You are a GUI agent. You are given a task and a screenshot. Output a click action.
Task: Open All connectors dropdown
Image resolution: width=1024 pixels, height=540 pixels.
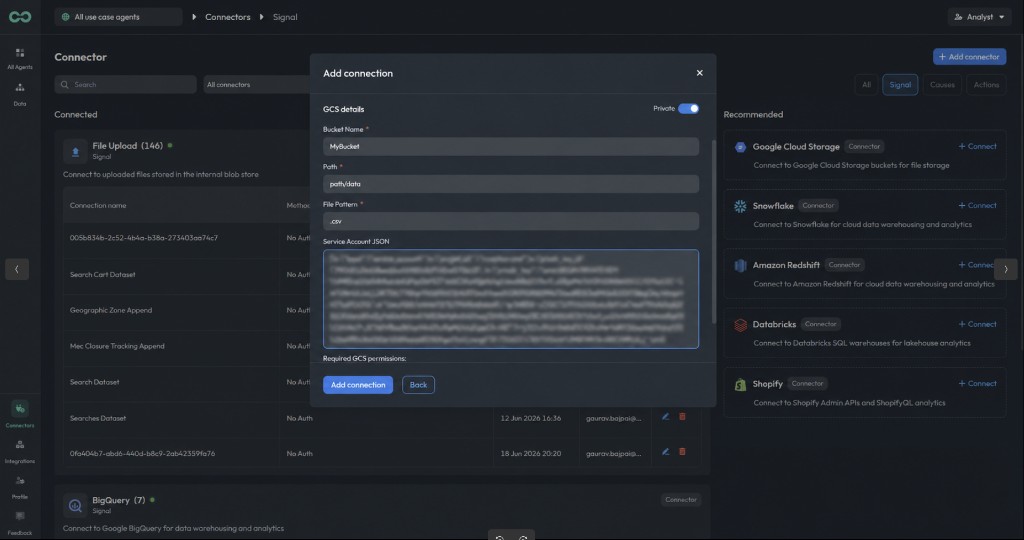pos(256,84)
